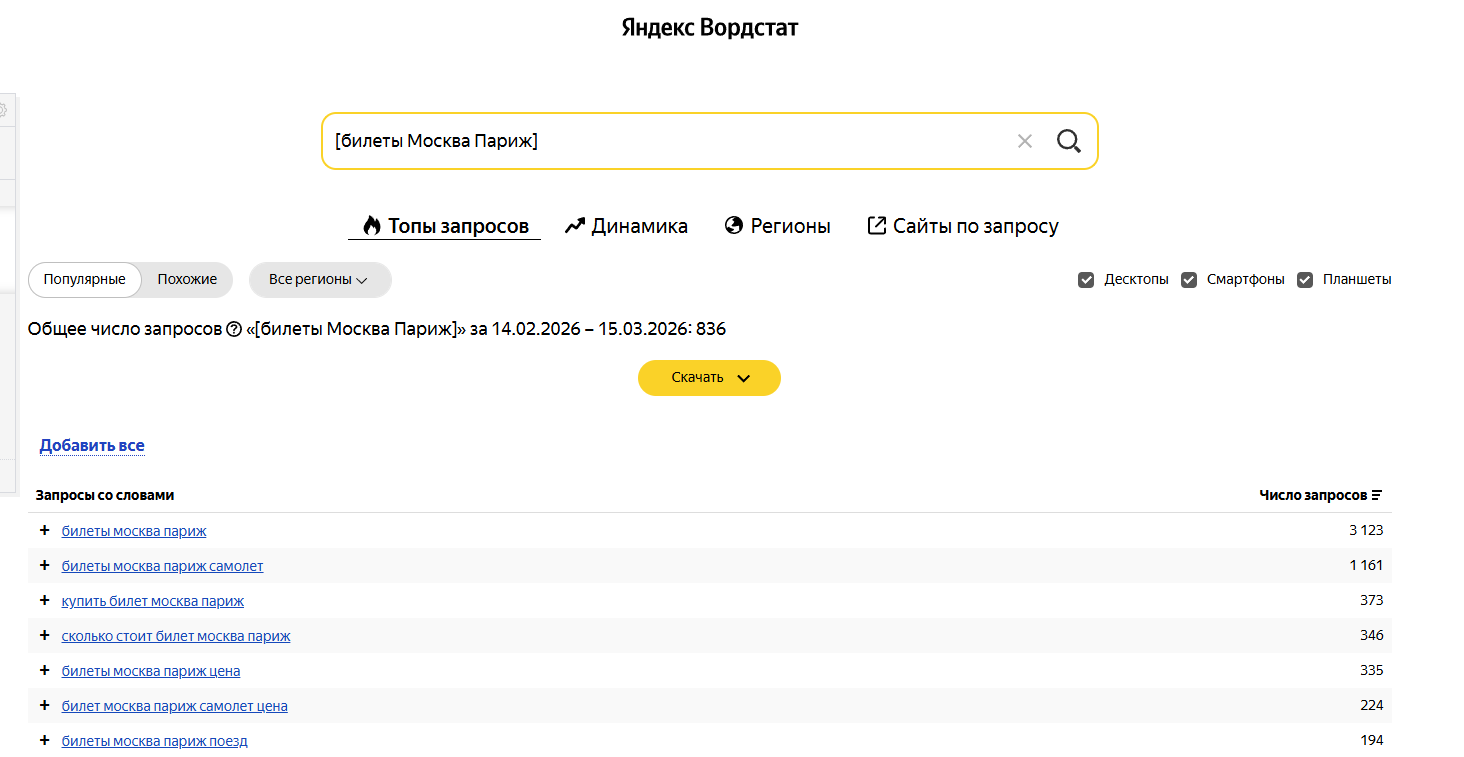
Task: Click the Добавить все link
Action: pos(92,445)
